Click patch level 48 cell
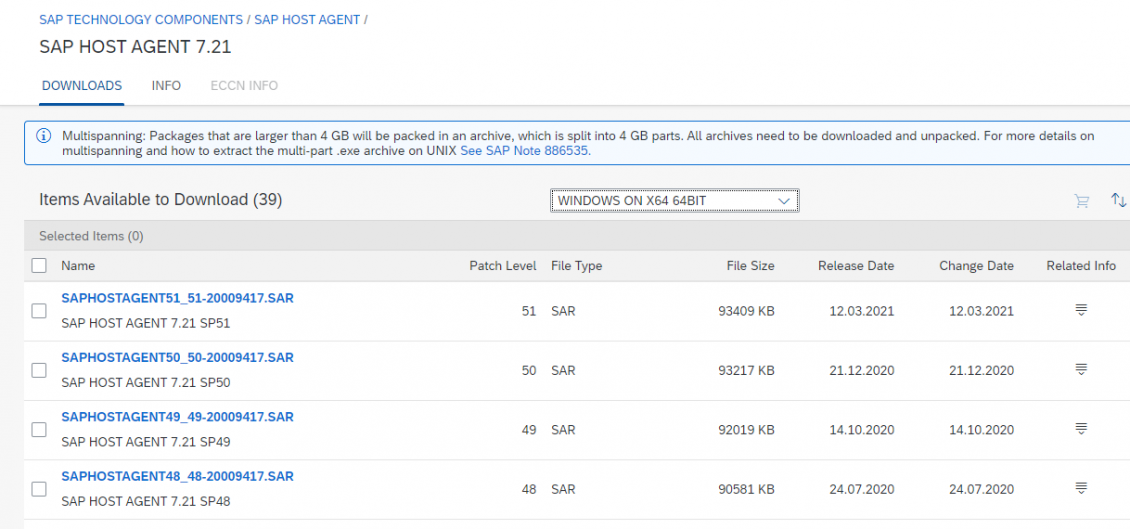Viewport: 1130px width, 529px height. click(529, 489)
